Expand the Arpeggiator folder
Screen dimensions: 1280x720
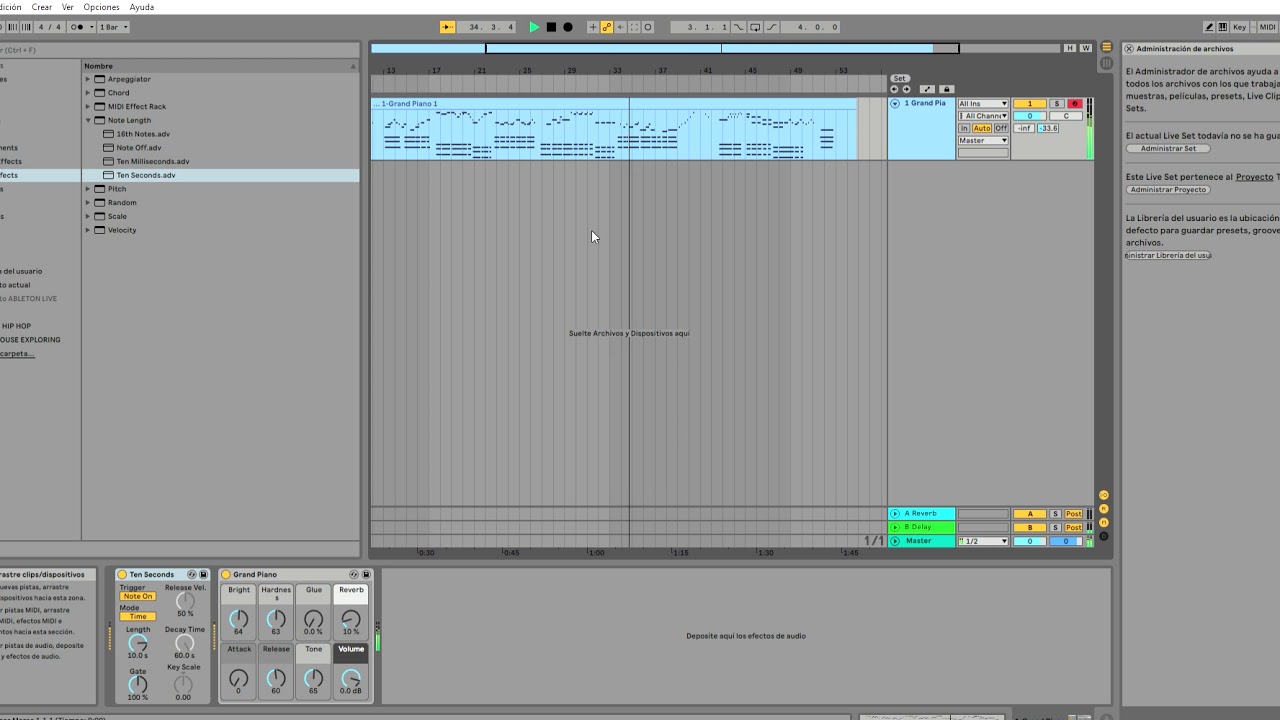click(88, 79)
